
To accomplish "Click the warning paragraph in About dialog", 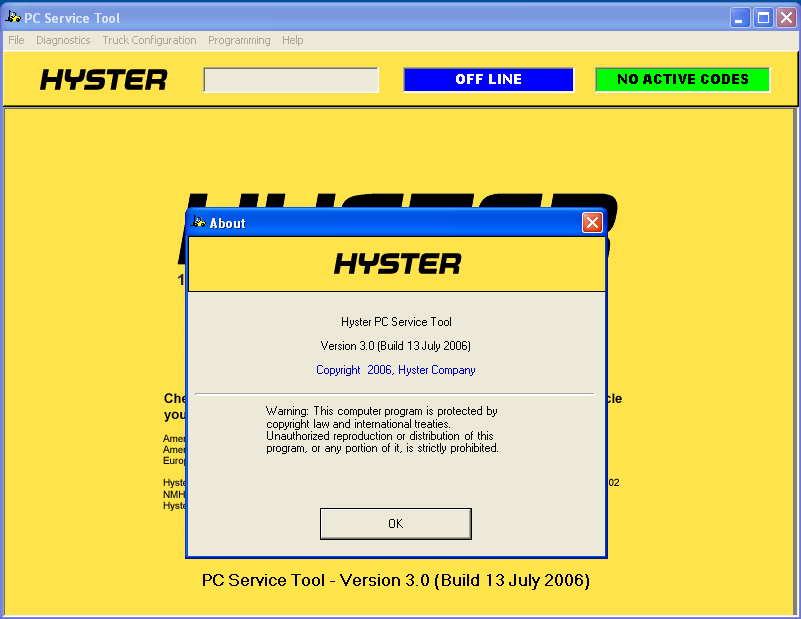I will pyautogui.click(x=382, y=430).
